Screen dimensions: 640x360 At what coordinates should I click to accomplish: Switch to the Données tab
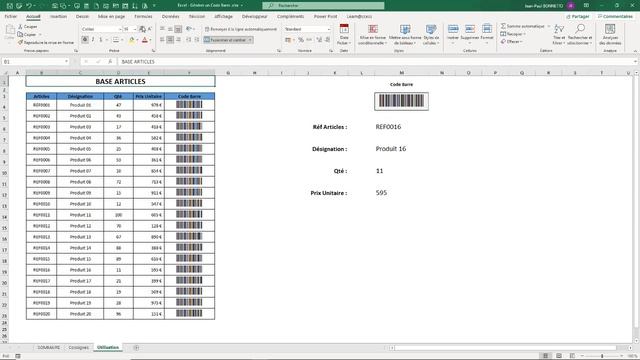171,16
